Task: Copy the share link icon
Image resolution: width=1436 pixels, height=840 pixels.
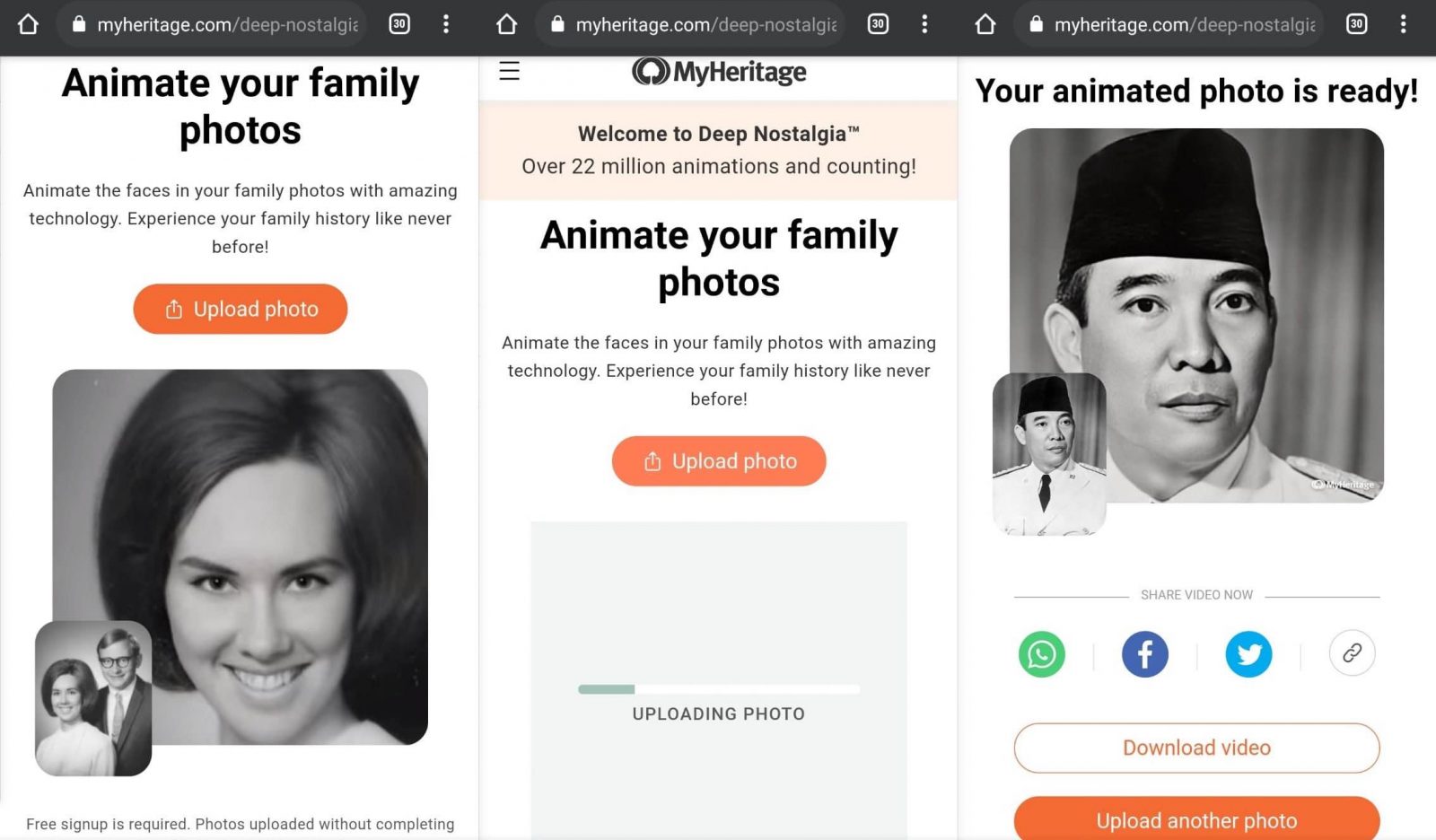Action: click(x=1352, y=653)
